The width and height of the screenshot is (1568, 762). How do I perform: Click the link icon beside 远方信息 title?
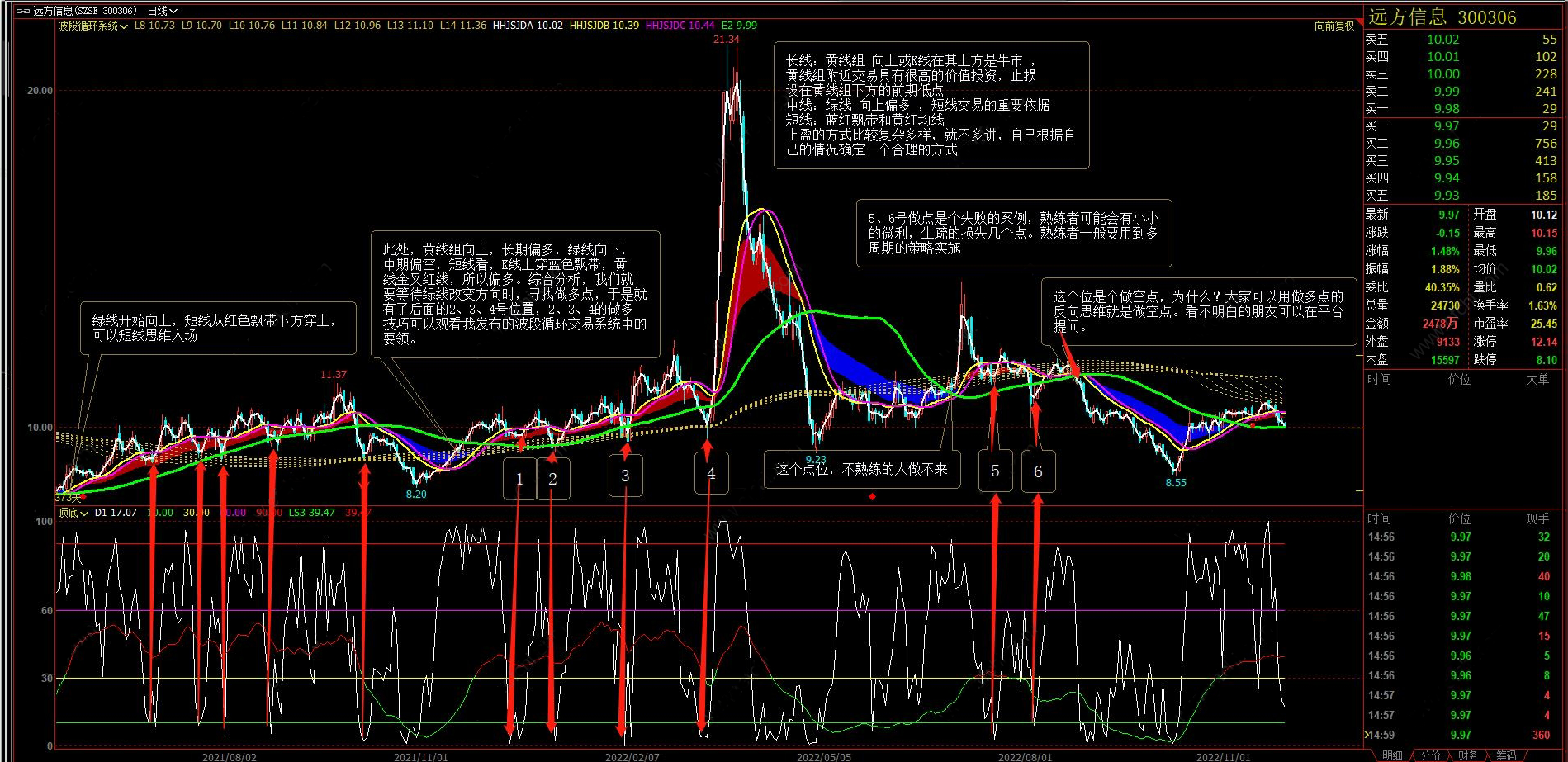click(22, 11)
